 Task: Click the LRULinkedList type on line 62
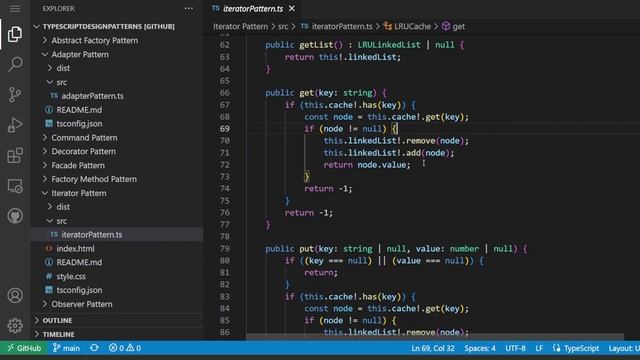[x=389, y=45]
